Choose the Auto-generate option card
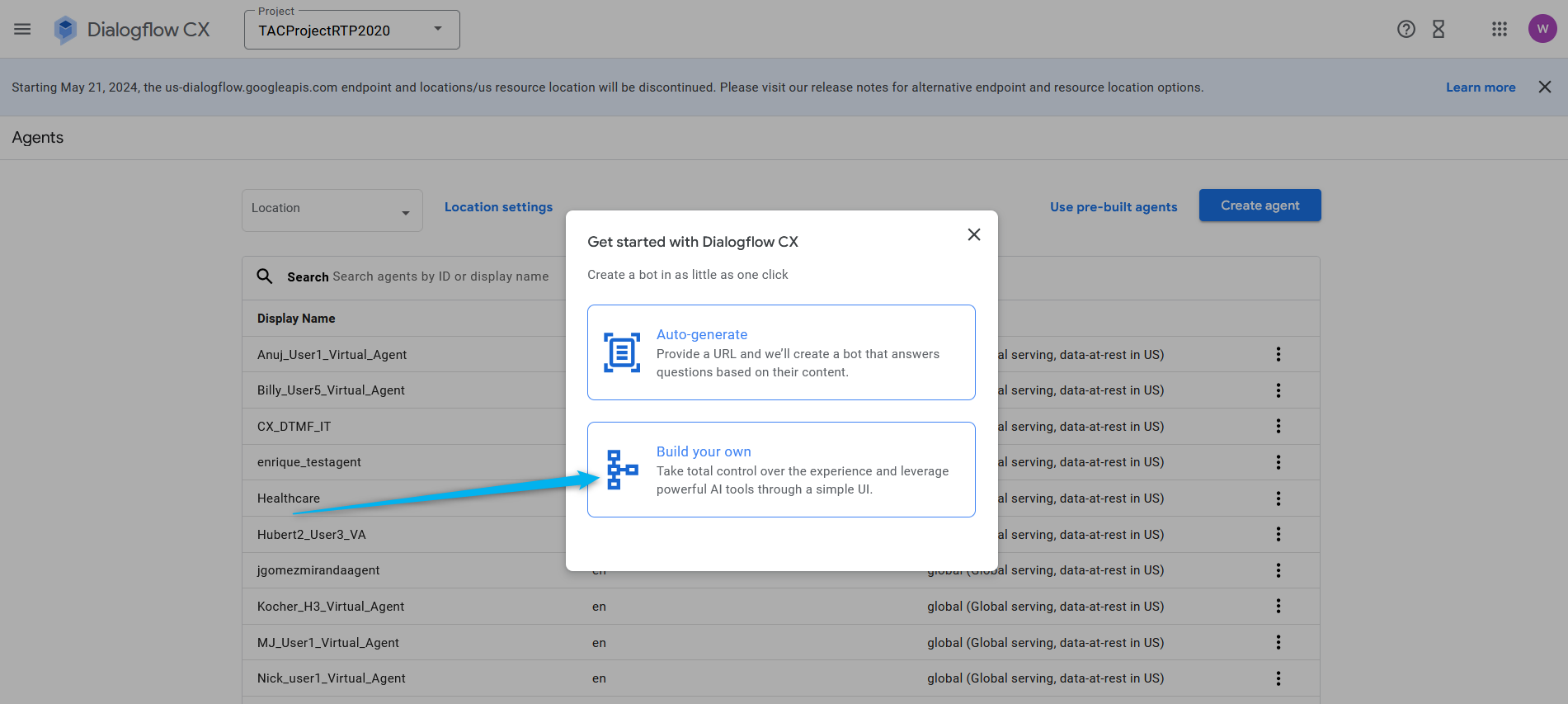The width and height of the screenshot is (1568, 704). click(781, 352)
